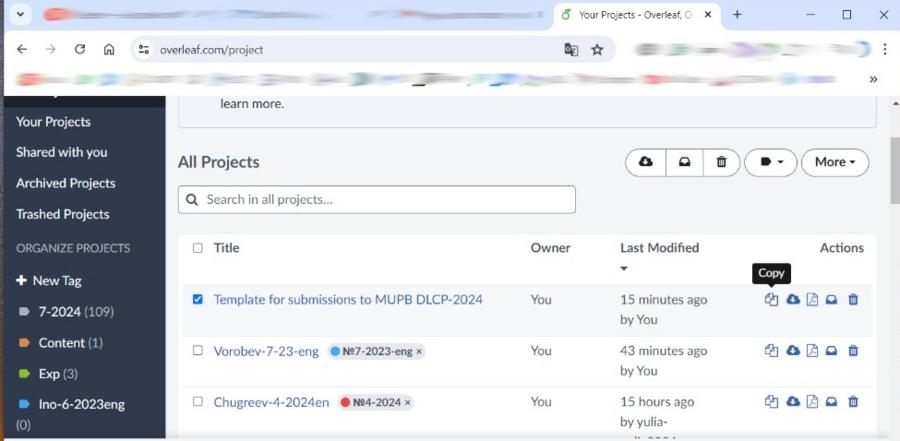Screen dimensions: 900x441
Task: Toggle the select all projects checkbox
Action: [x=197, y=248]
